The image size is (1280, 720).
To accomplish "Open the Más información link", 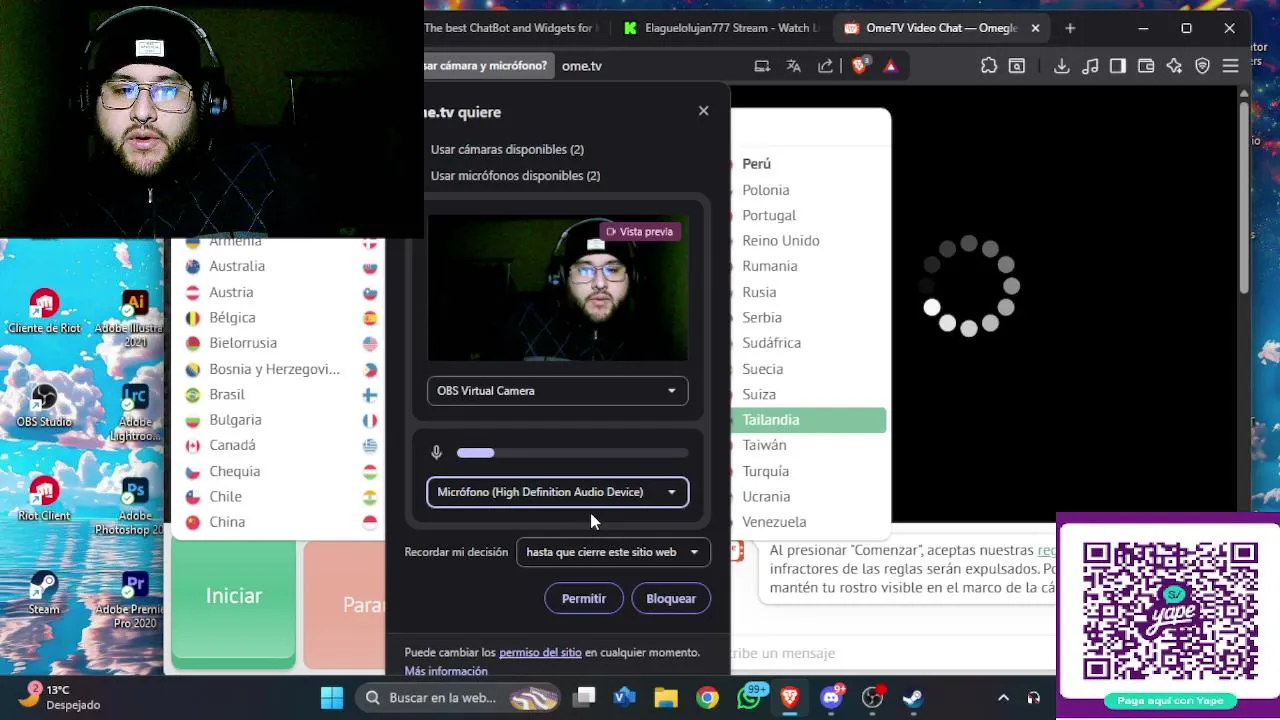I will pos(446,671).
